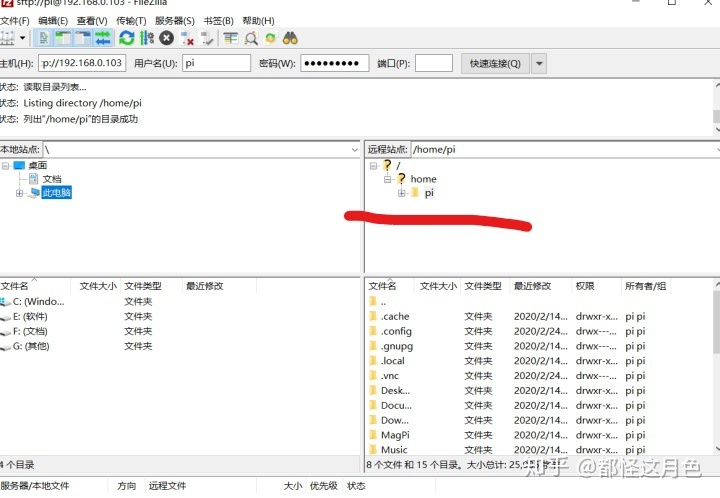
Task: Collapse the remote root / node
Action: coord(373,166)
